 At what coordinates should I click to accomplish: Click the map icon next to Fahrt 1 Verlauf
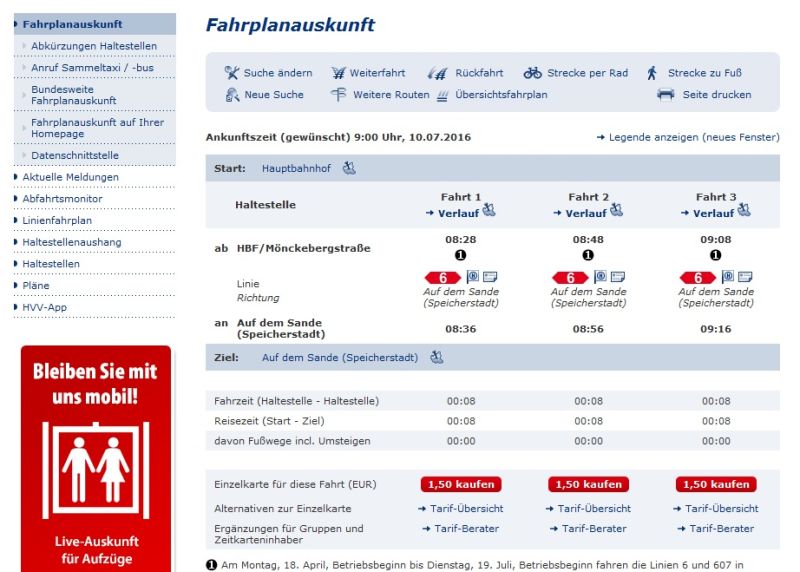tap(489, 211)
